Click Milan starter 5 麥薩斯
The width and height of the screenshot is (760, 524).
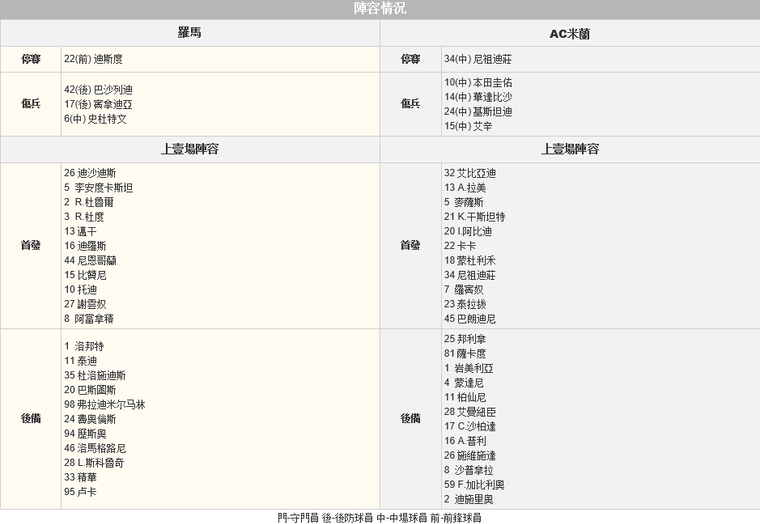point(463,202)
